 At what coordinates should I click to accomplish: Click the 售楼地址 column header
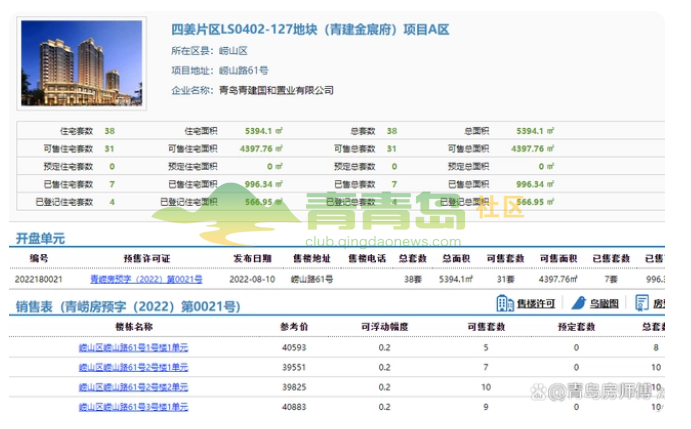[x=312, y=259]
